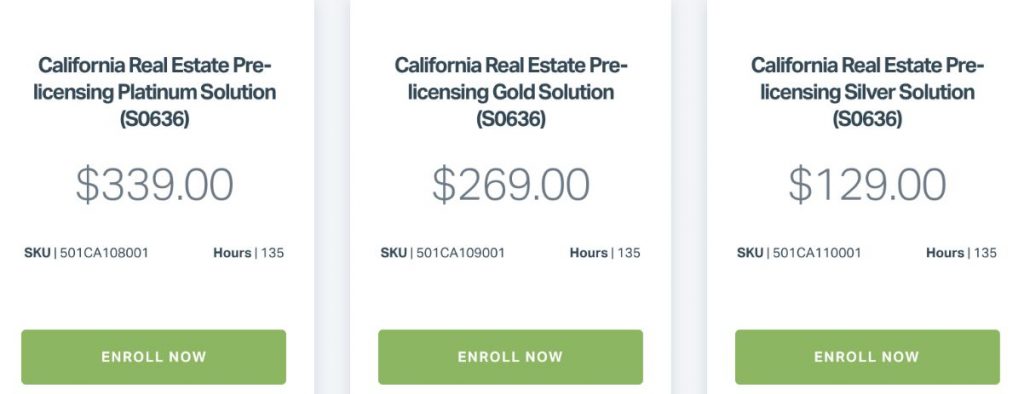Click Hours 135 on Silver card
The width and height of the screenshot is (1024, 394).
tap(962, 253)
